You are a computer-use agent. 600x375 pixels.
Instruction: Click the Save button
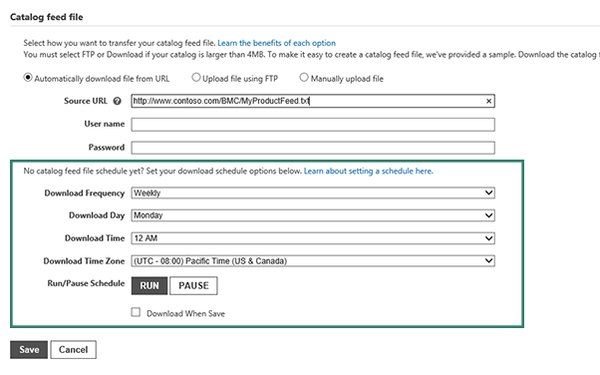tap(29, 350)
